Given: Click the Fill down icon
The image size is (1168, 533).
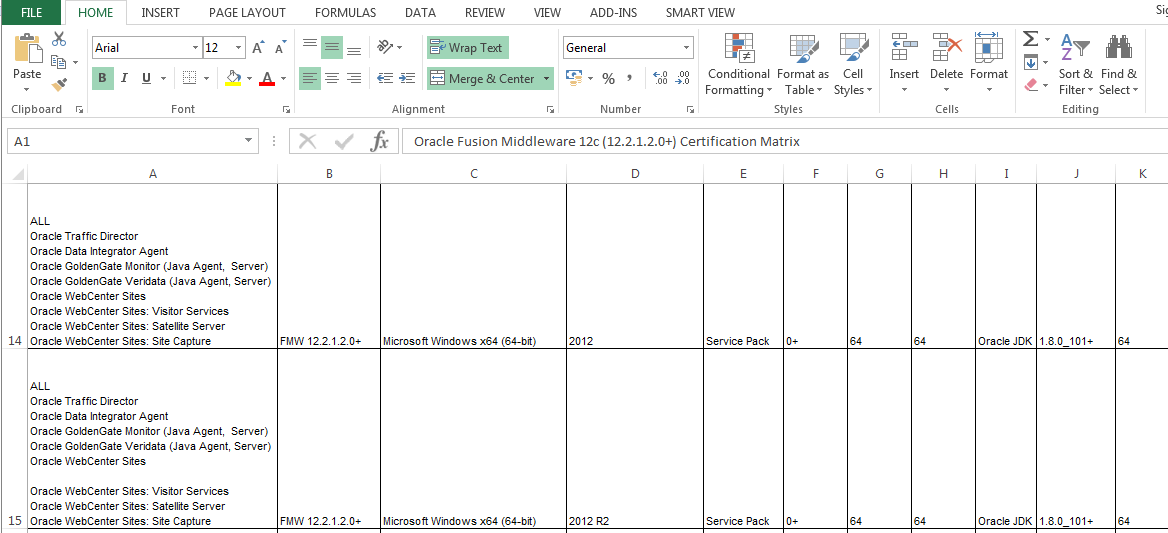Looking at the screenshot, I should 1030,63.
